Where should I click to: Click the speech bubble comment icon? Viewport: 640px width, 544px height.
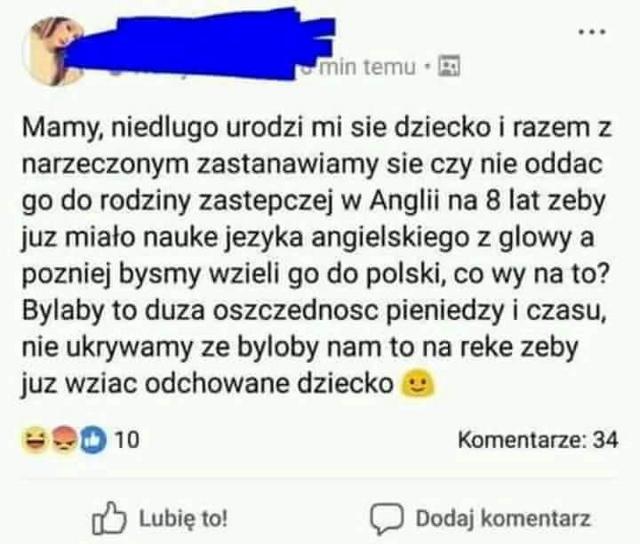tap(387, 519)
